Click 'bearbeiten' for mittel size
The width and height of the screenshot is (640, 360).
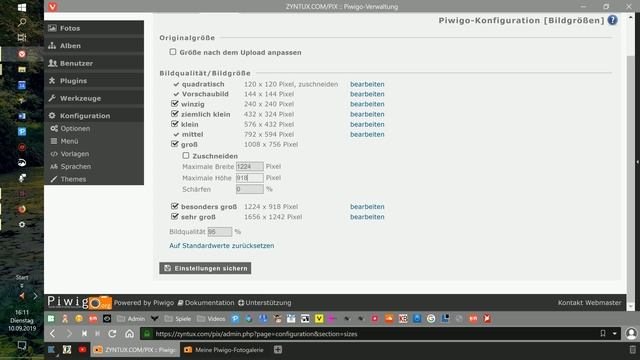pos(367,134)
